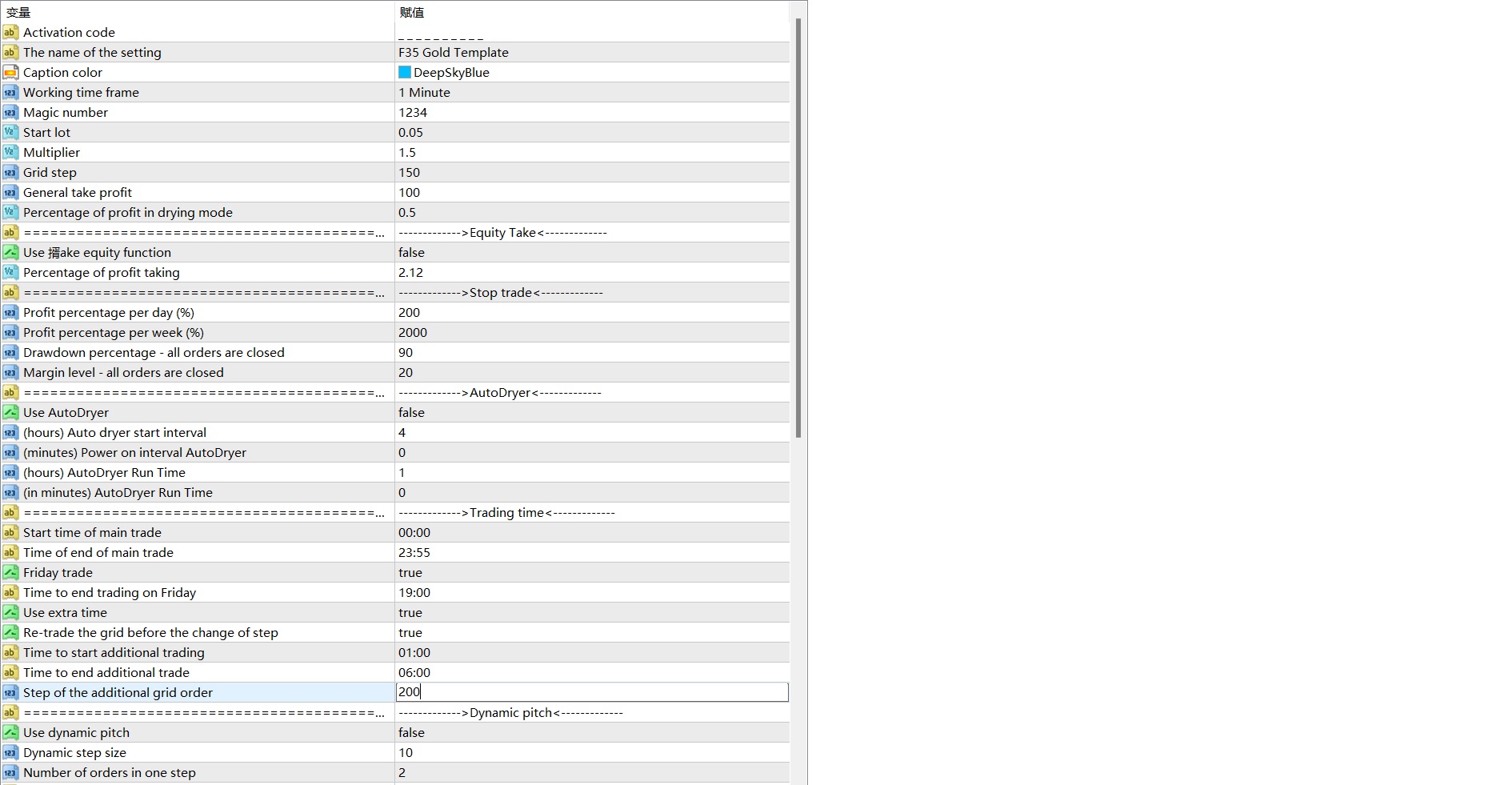Click the 'true' value of Friday trade
1512x785 pixels.
tap(410, 572)
